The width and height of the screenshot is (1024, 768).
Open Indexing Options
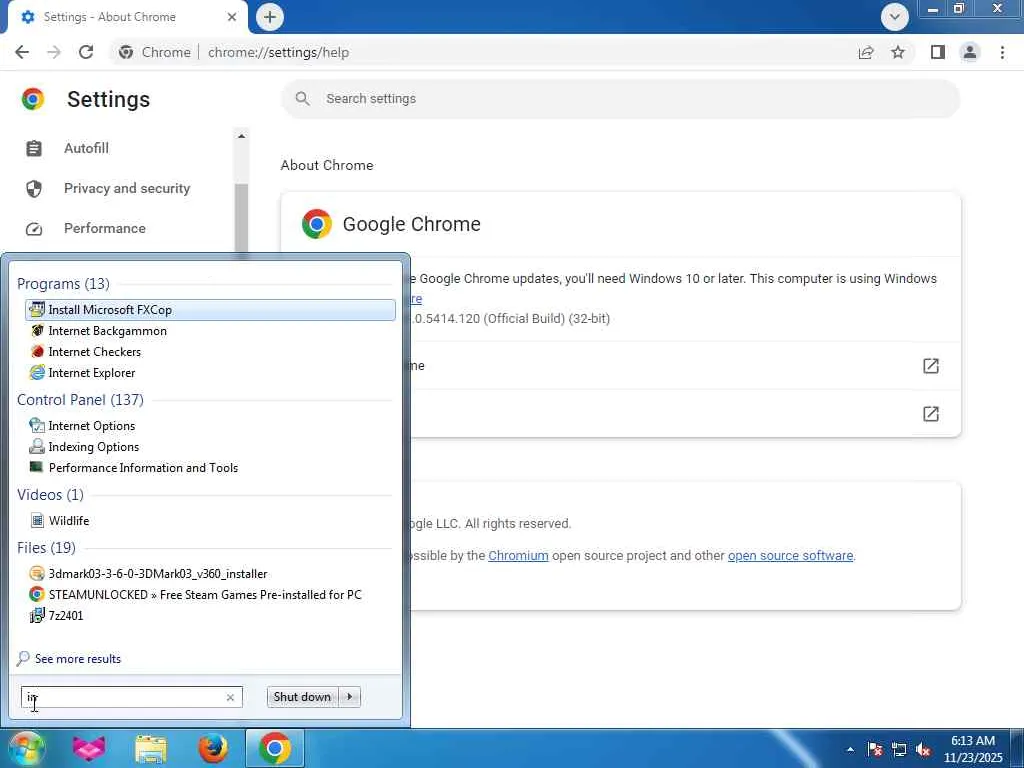[210, 447]
